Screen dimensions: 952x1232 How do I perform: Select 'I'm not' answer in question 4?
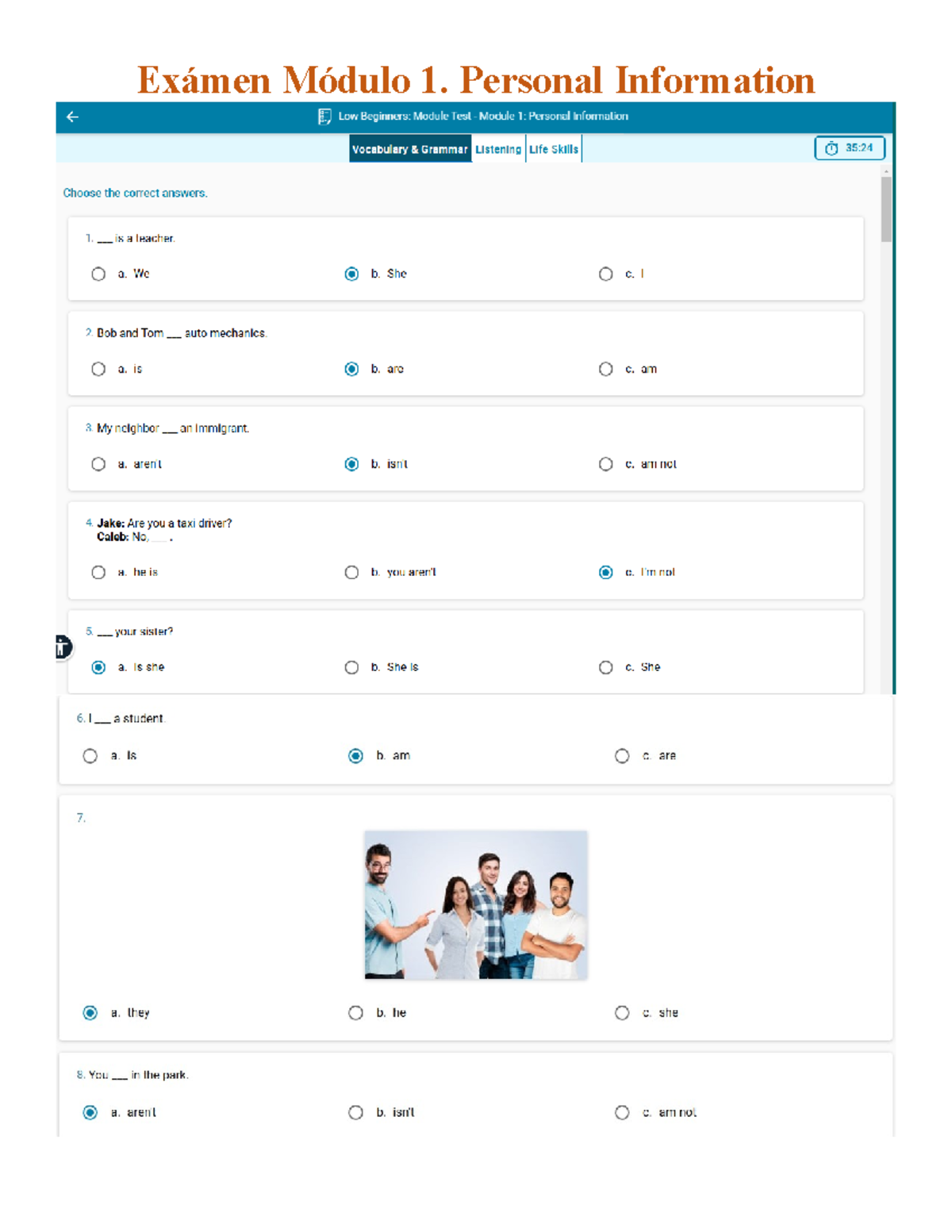(605, 571)
